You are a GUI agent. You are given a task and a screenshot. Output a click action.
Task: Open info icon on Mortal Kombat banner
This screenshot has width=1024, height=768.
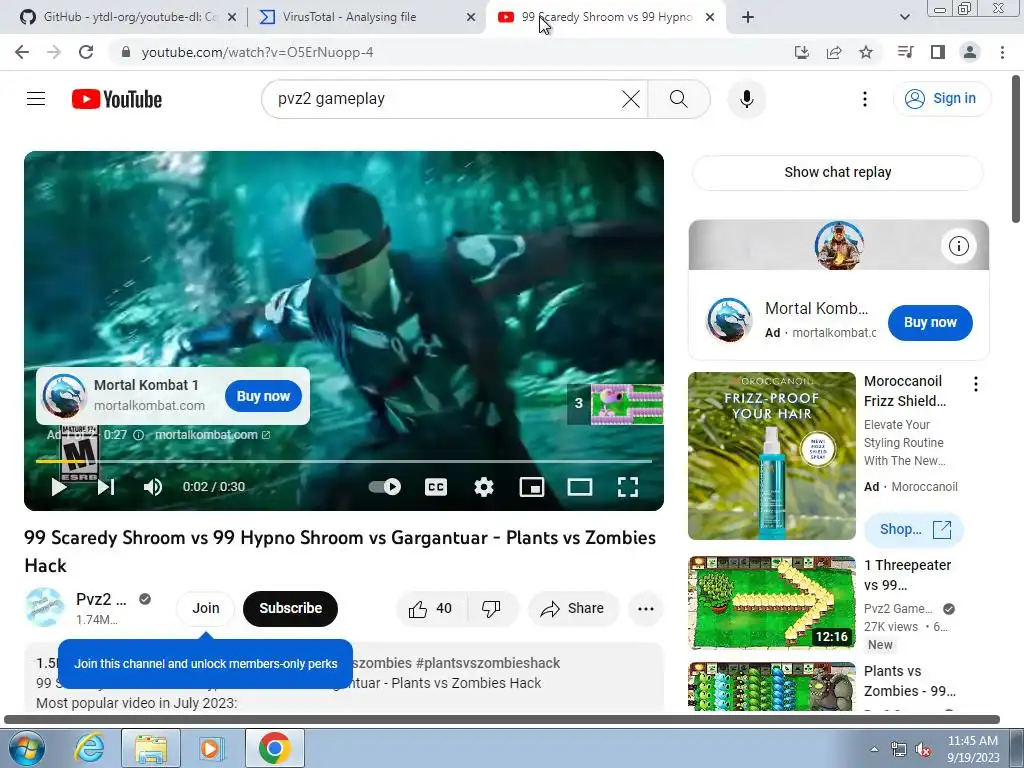(958, 246)
